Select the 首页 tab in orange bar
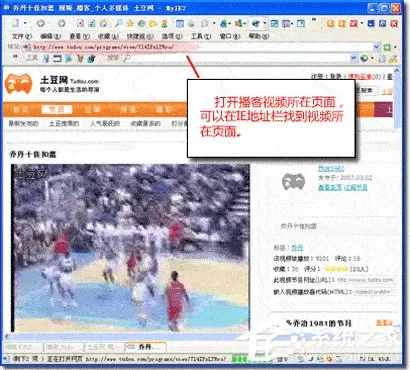The image size is (410, 370). tap(21, 109)
